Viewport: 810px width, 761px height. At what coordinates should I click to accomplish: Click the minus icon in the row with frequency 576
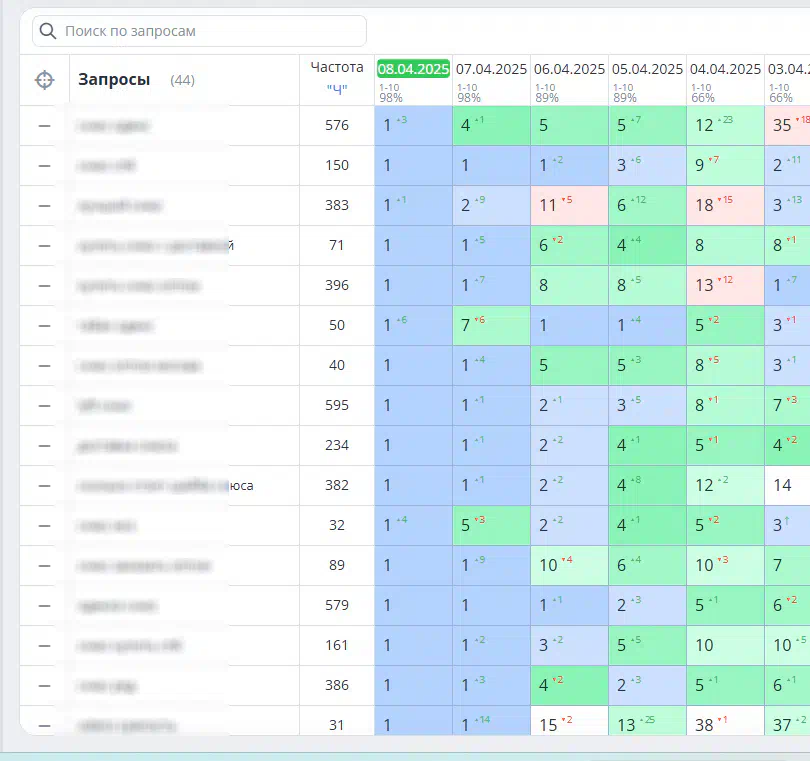click(x=44, y=126)
